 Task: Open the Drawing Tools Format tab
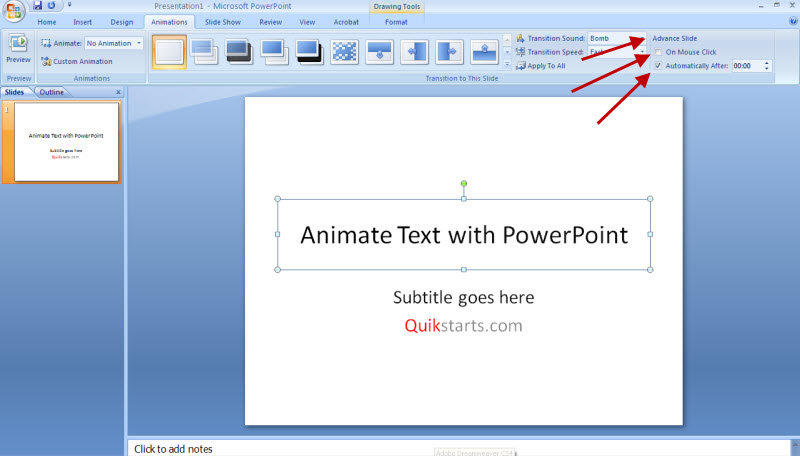[396, 22]
